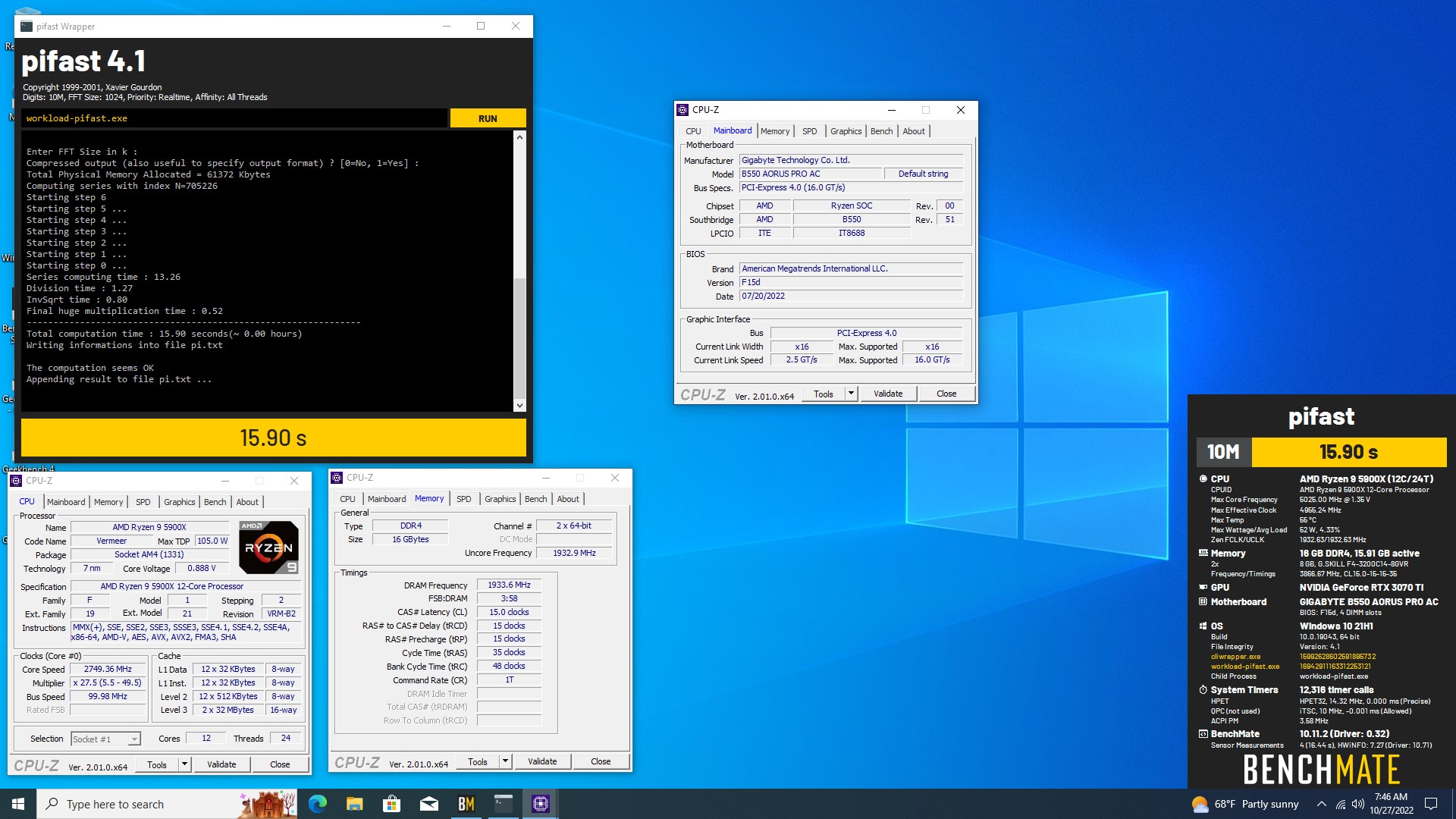Open About tab in Memory CPU-Z window

click(568, 499)
